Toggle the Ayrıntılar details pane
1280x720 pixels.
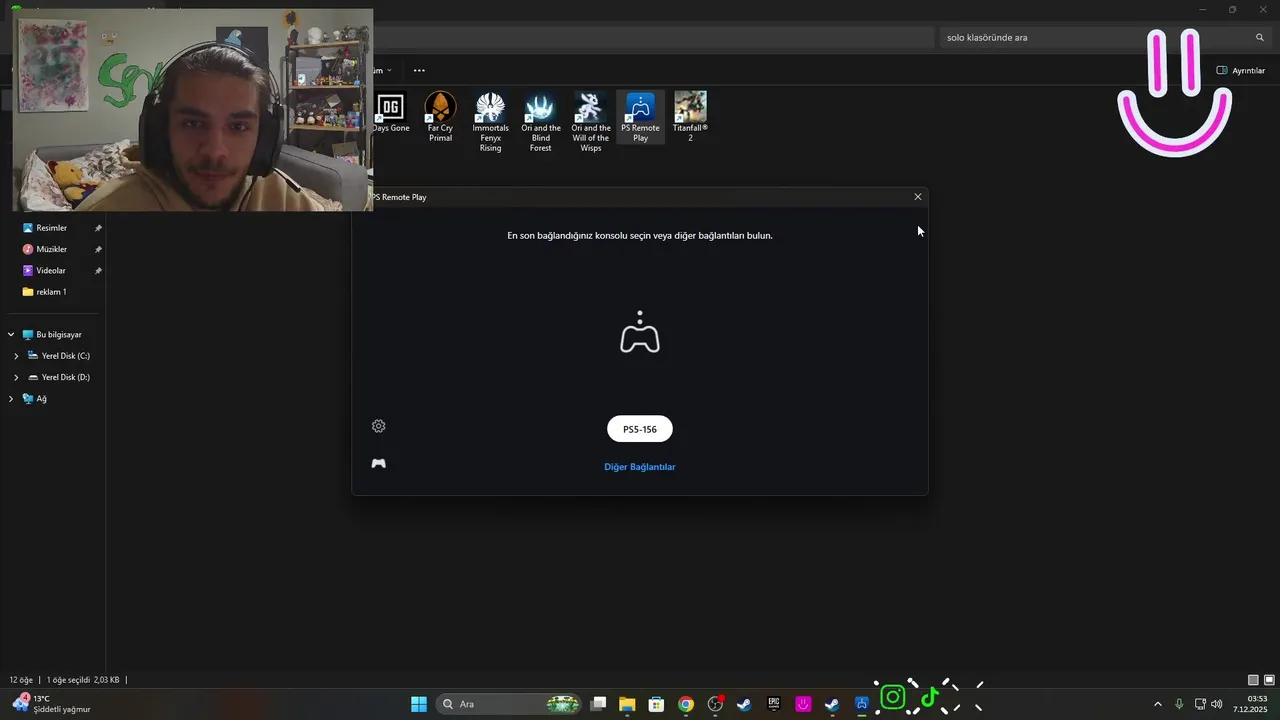pos(1240,70)
